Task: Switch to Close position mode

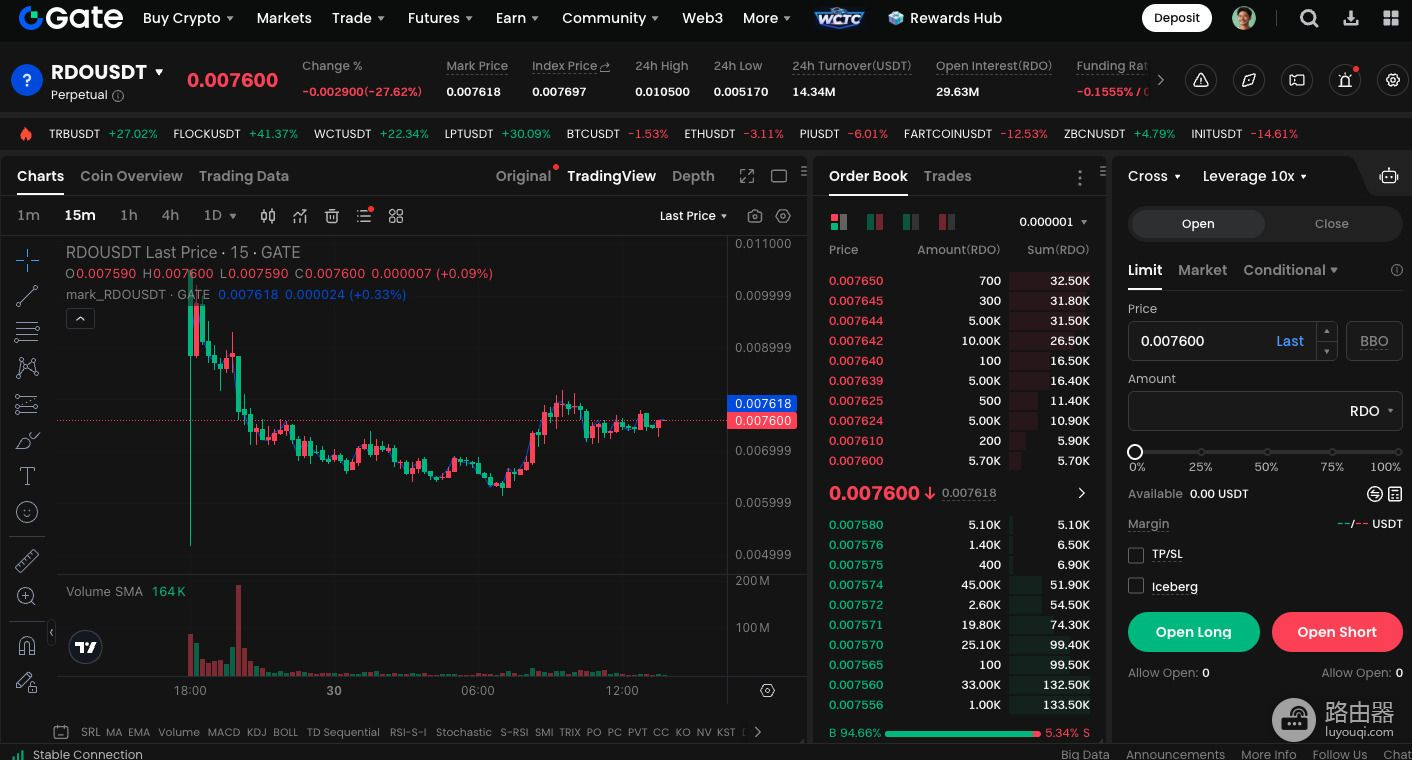Action: (1331, 224)
